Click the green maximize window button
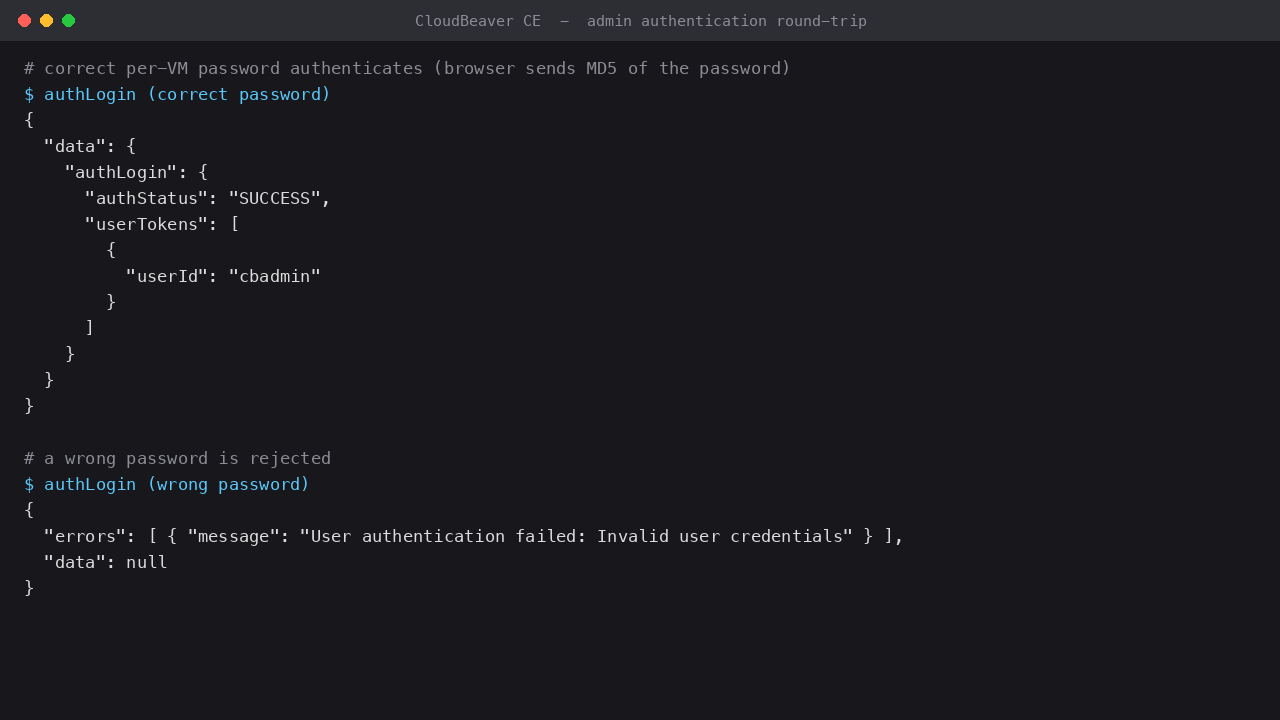The width and height of the screenshot is (1280, 720). pyautogui.click(x=68, y=20)
